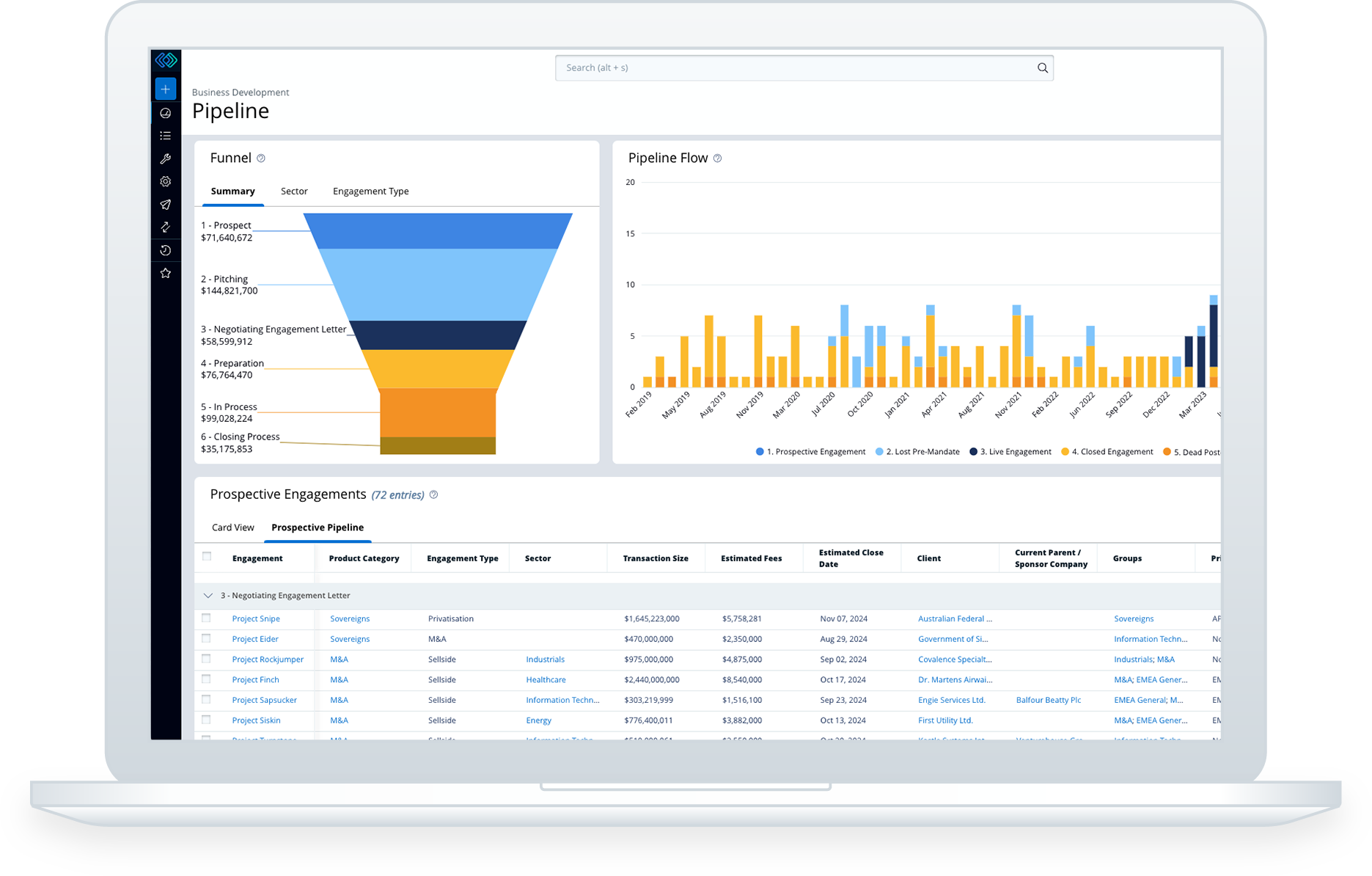Click the plus icon in the sidebar
Viewport: 1372px width, 876px height.
point(166,88)
